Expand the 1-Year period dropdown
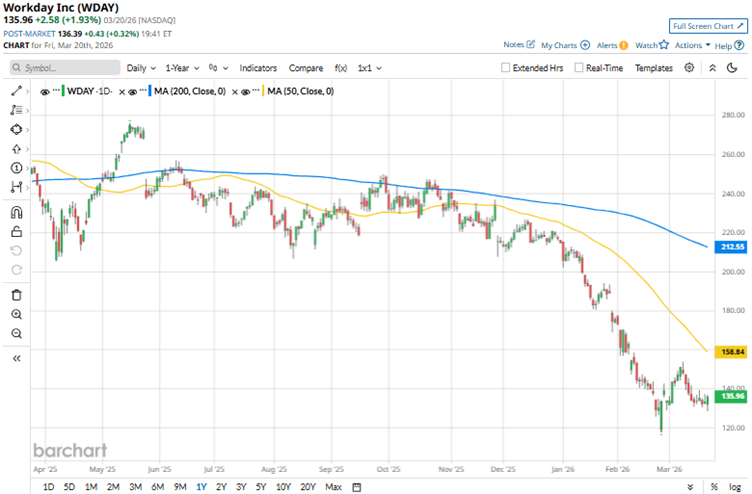This screenshot has width=752, height=494. 182,68
